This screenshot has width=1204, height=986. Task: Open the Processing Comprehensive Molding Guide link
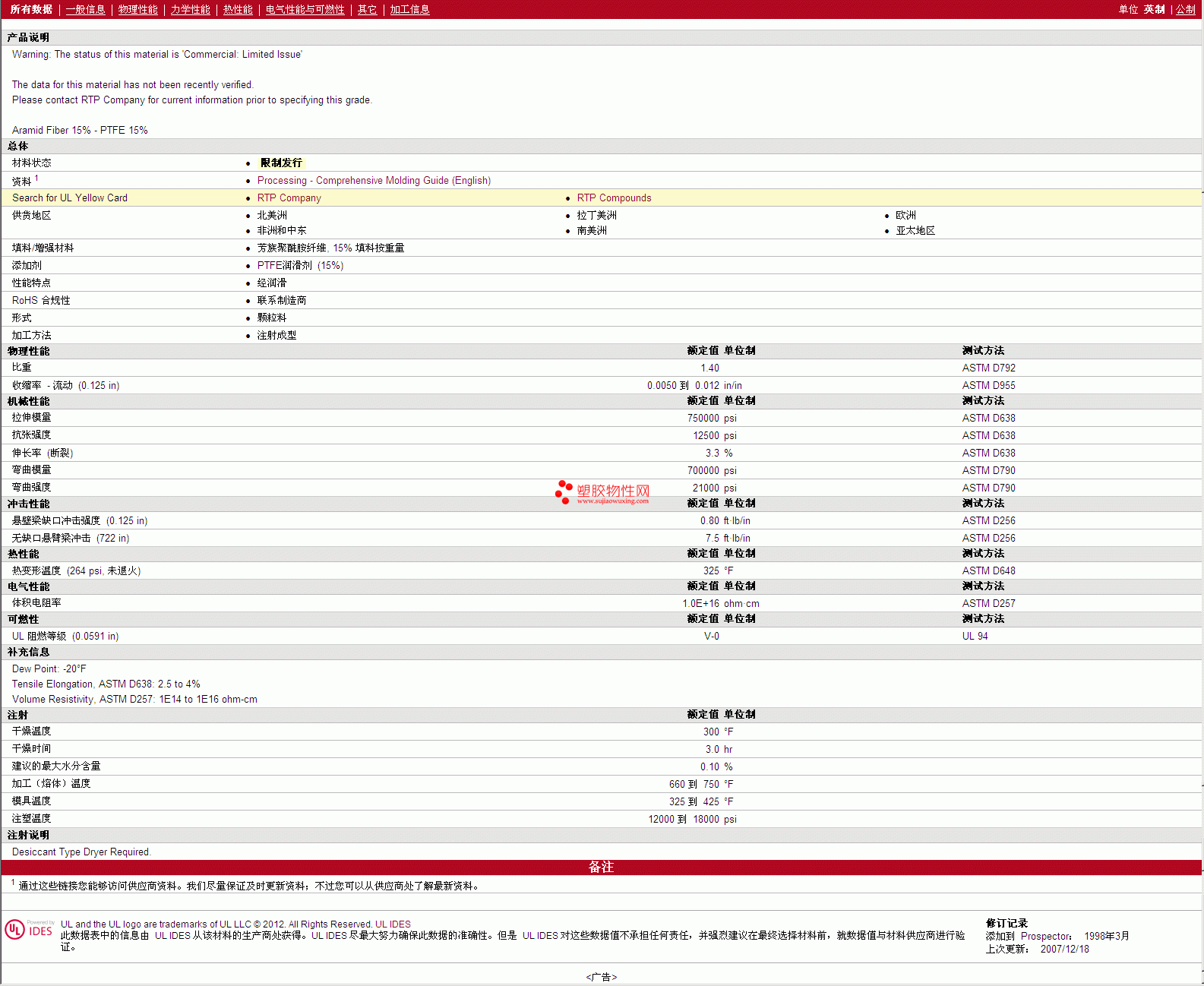click(374, 181)
